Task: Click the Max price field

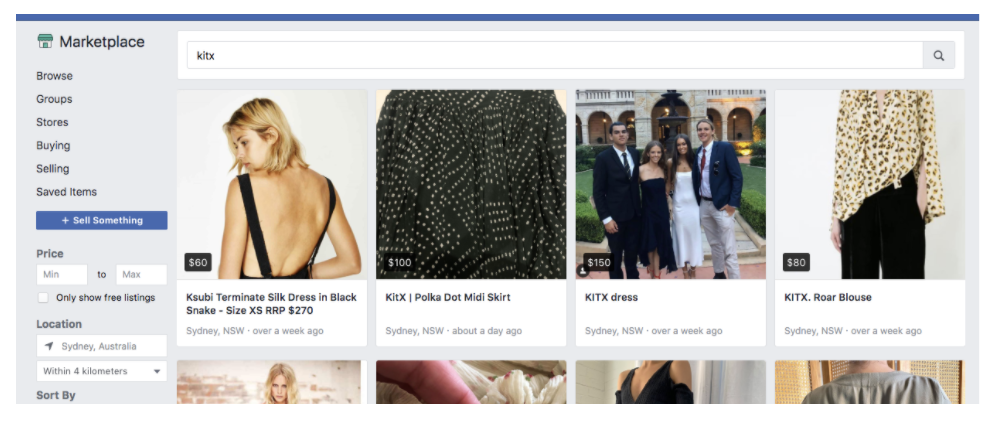Action: (x=141, y=275)
